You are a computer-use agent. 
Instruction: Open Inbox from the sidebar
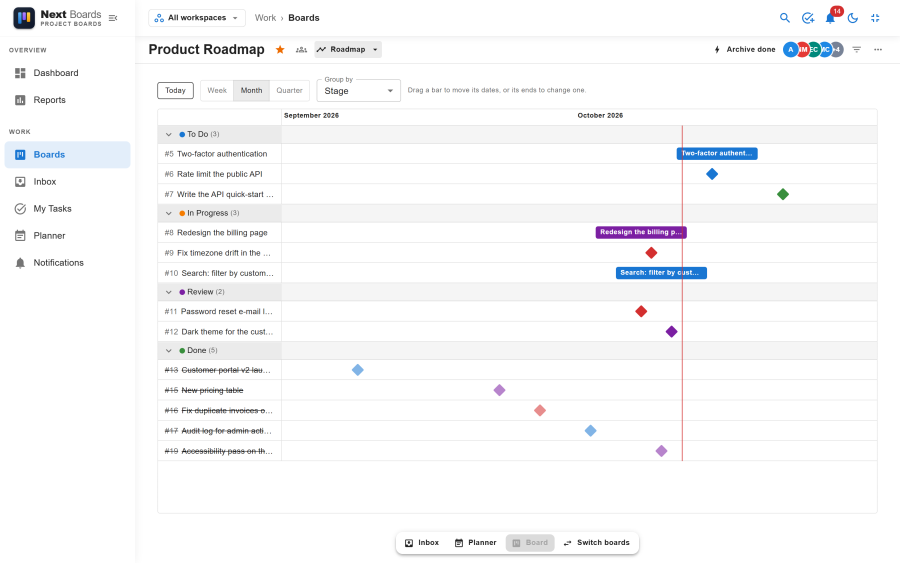[68, 181]
